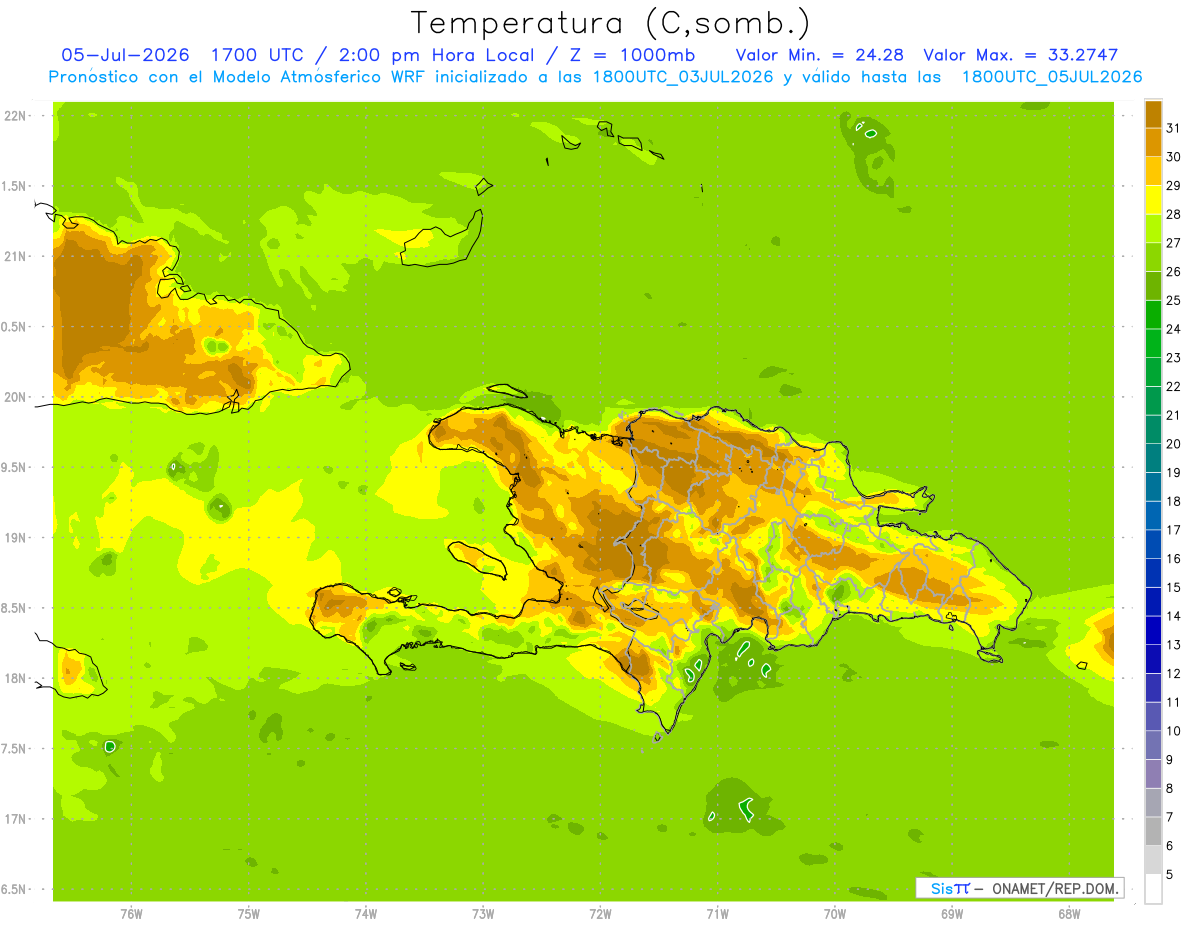Click the "76W" longitude axis label

[x=131, y=914]
